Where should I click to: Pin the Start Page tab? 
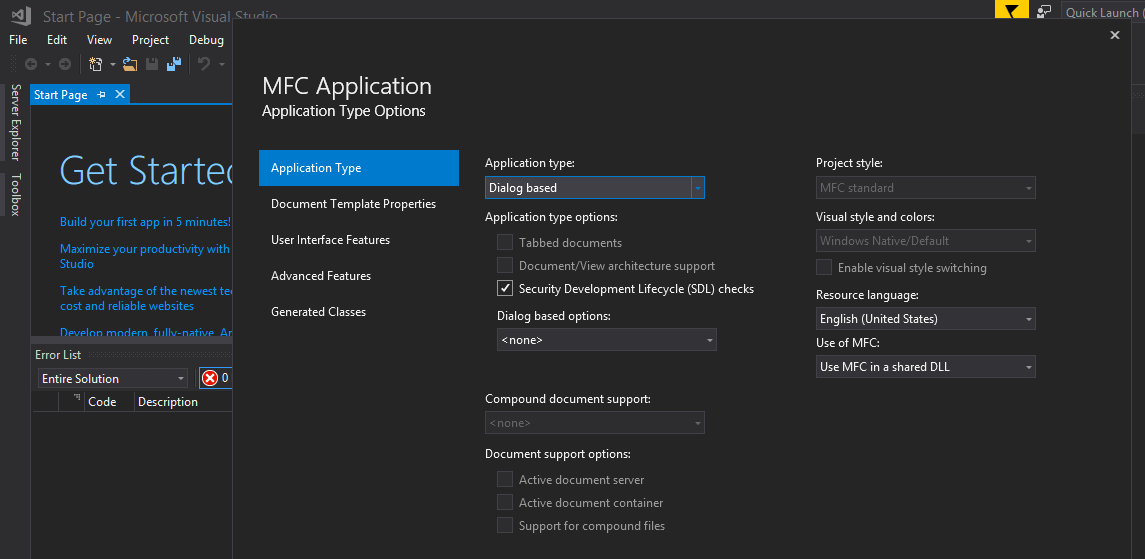tap(102, 95)
